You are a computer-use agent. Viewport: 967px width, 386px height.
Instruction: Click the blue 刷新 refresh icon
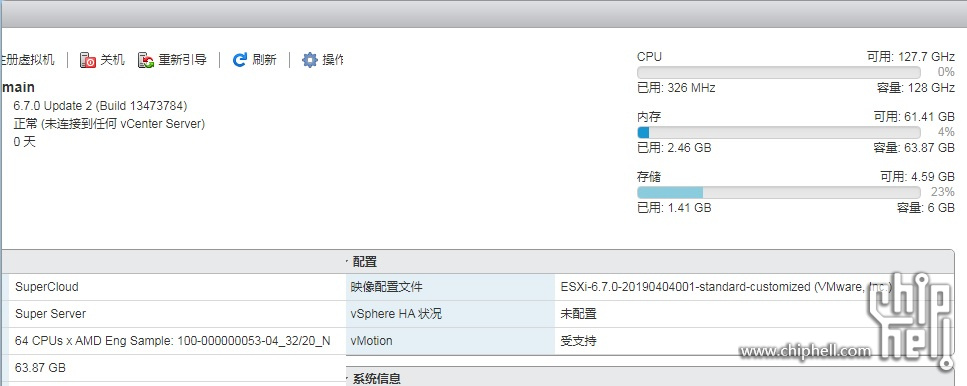click(x=240, y=60)
